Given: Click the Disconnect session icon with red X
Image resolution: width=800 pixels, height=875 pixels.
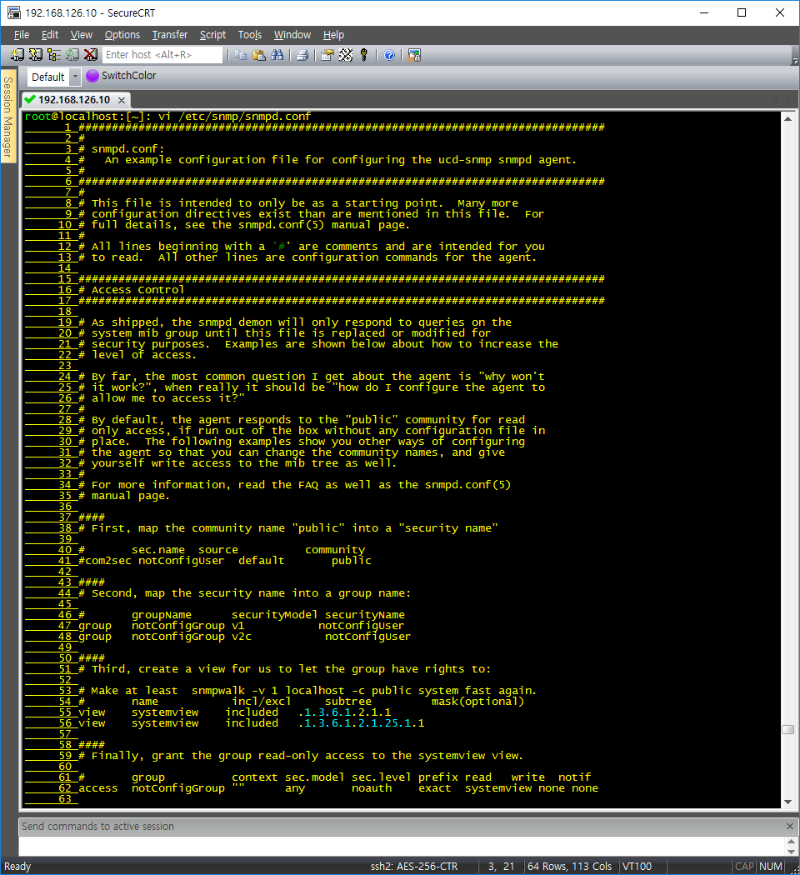Looking at the screenshot, I should (x=90, y=55).
